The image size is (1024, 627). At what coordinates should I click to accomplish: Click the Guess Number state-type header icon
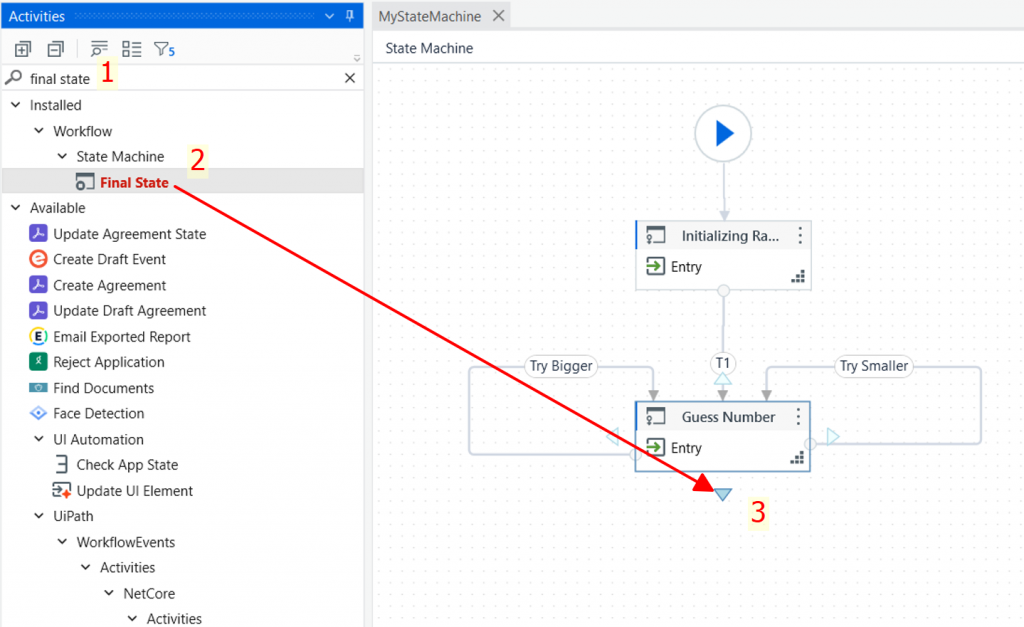655,417
